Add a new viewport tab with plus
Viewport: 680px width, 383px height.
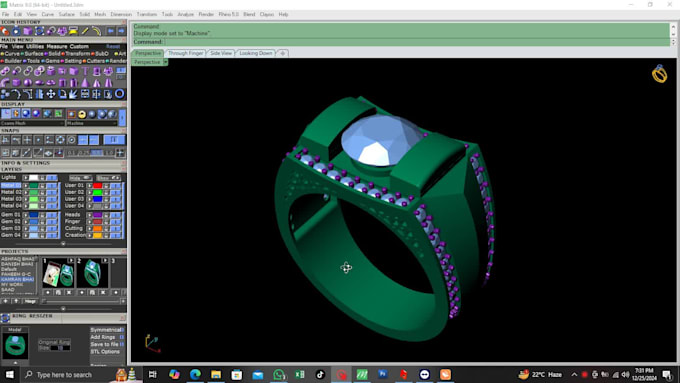282,53
